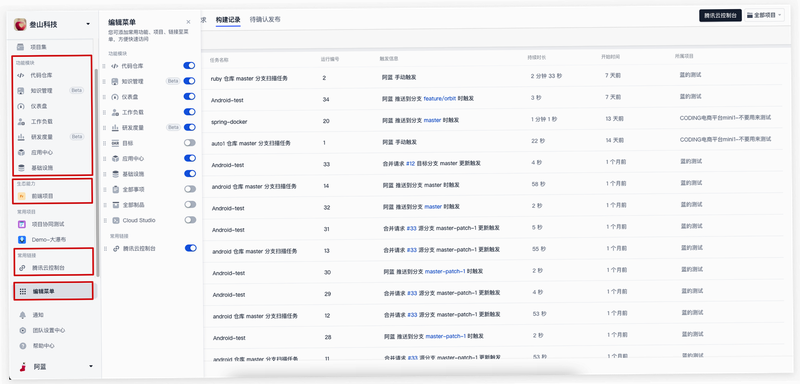Screen dimensions: 800x384
Task: Click the left sidebar vertical scrollbar
Action: (97, 173)
